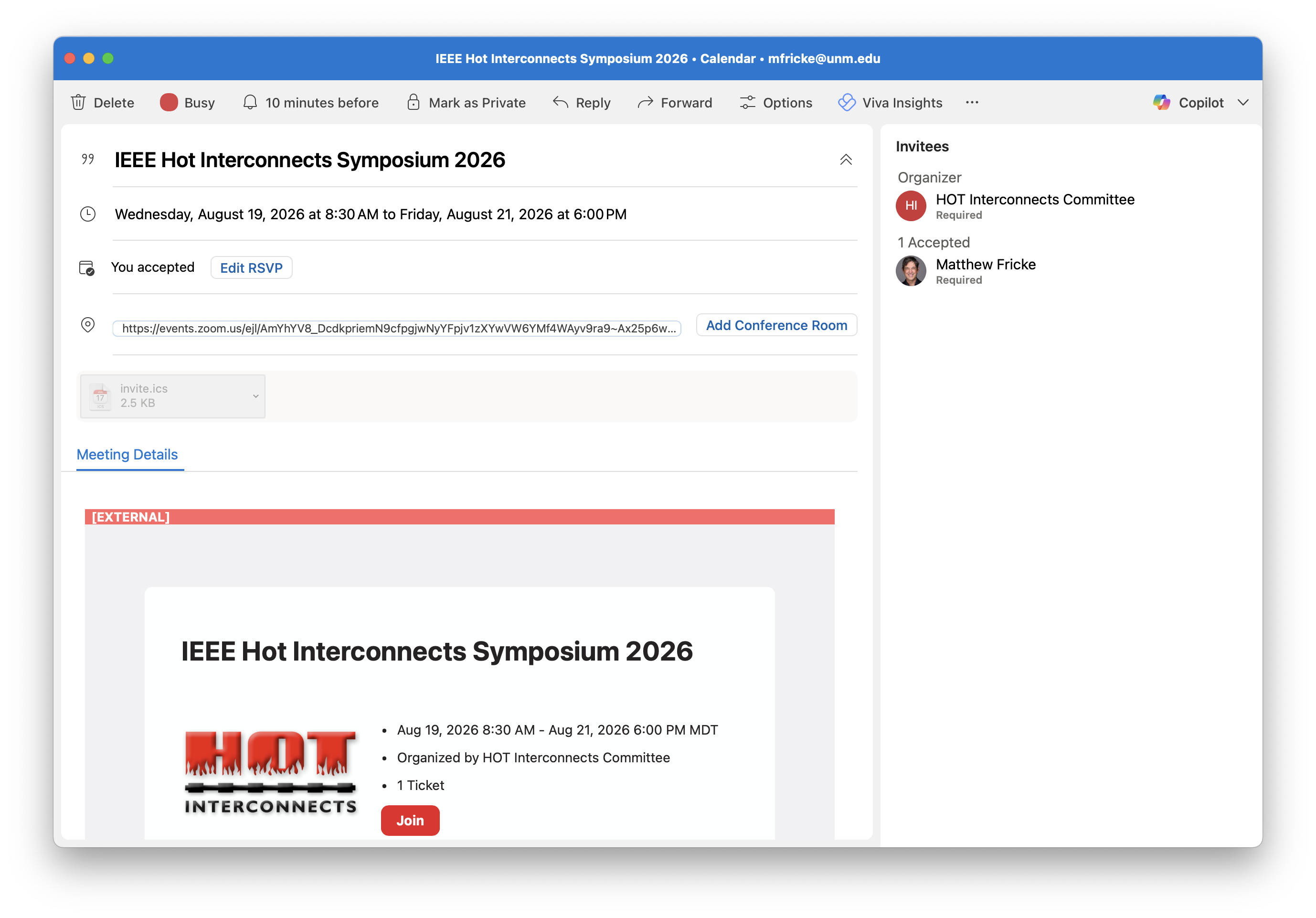Click "Organized by HOT Interconnects Committee" text
This screenshot has width=1316, height=918.
(534, 758)
